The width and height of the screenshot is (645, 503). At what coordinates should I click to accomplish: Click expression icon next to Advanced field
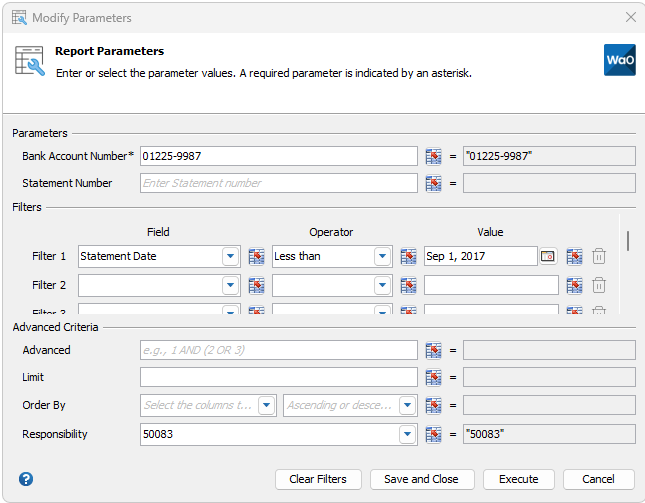tap(433, 350)
